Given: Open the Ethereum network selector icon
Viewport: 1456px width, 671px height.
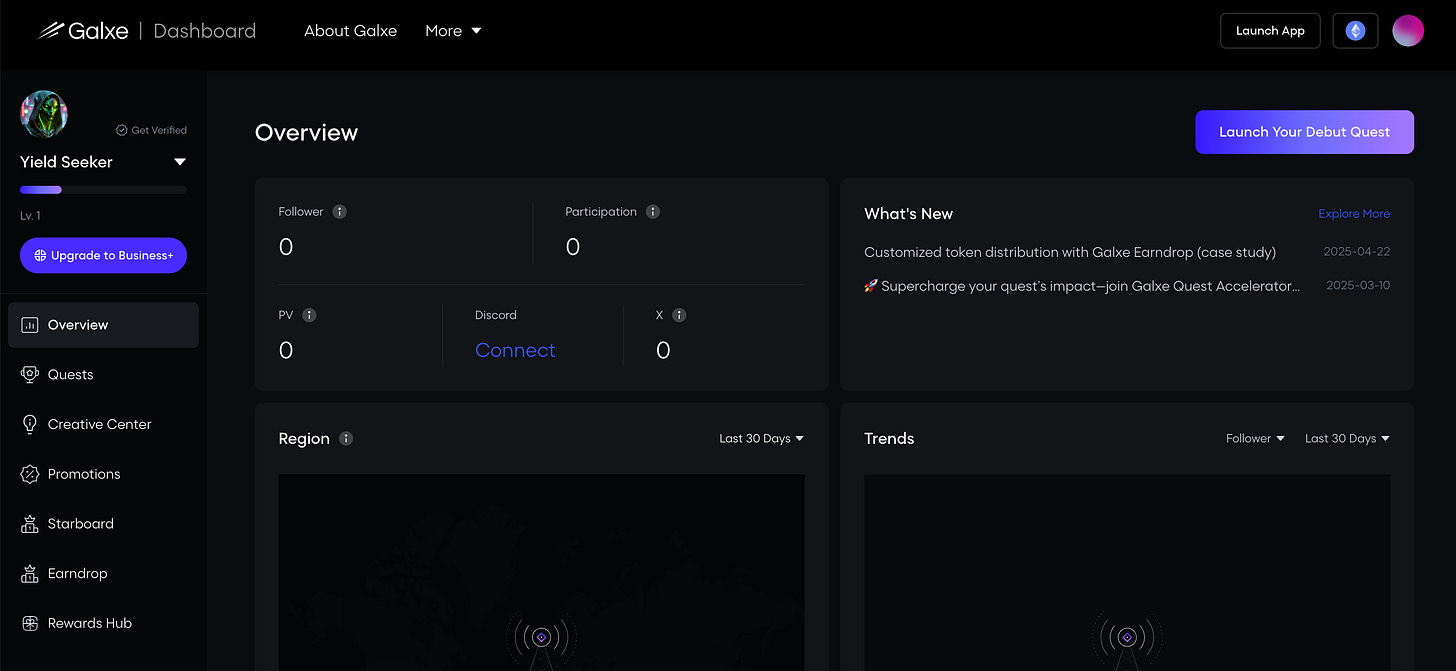Looking at the screenshot, I should click(1355, 31).
